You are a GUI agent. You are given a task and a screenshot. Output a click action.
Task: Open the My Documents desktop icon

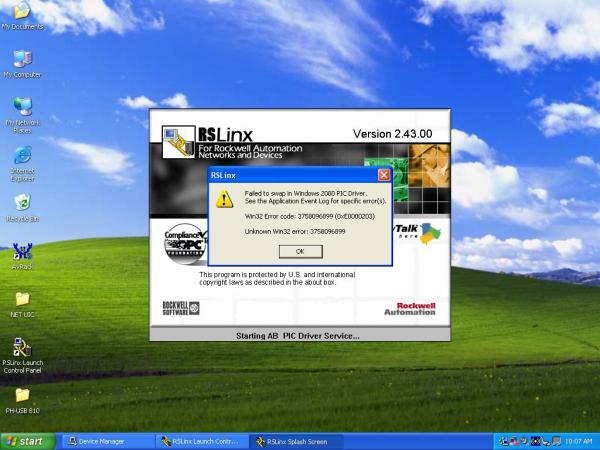(22, 15)
